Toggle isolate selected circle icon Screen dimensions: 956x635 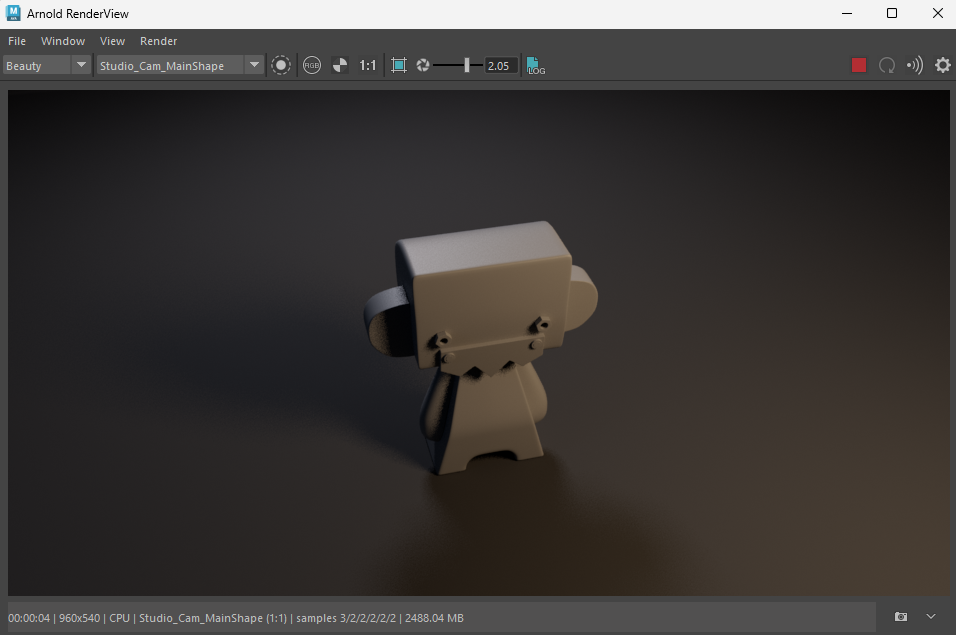pyautogui.click(x=280, y=65)
